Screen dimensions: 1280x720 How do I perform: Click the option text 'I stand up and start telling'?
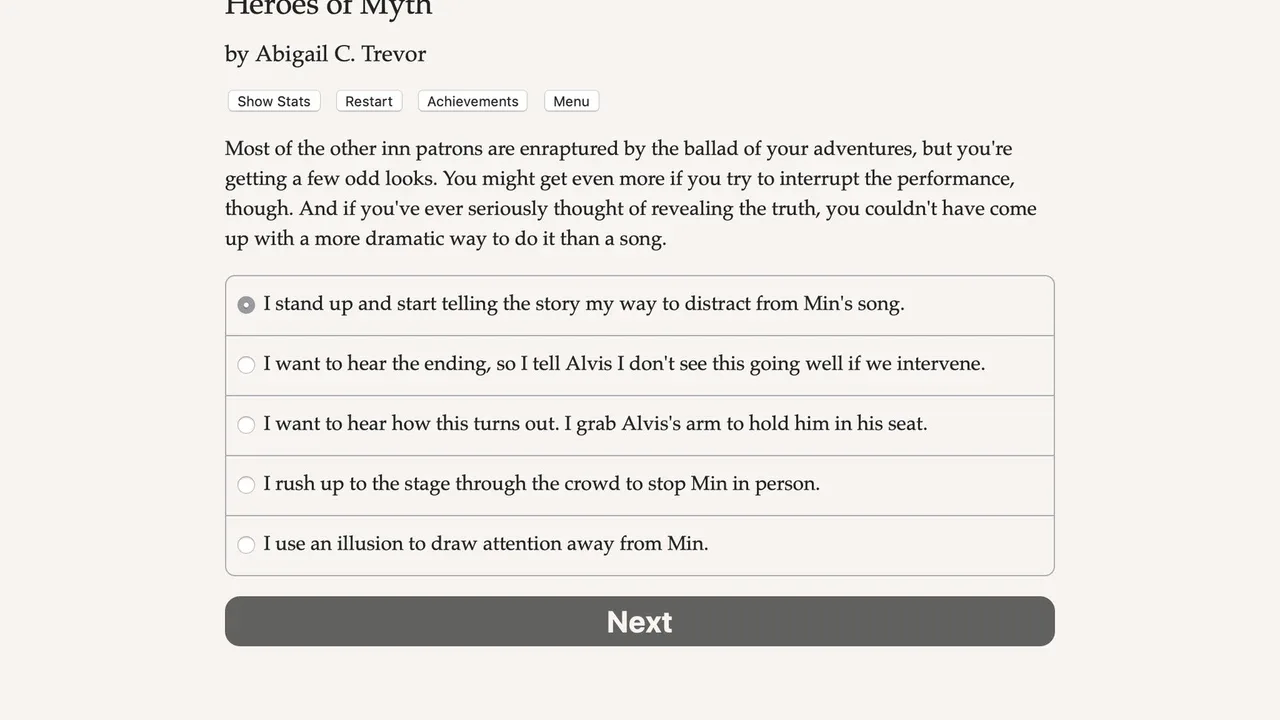[584, 304]
